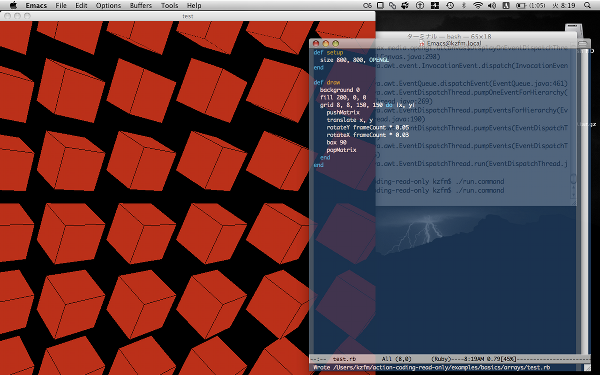Open the Buffers menu
The width and height of the screenshot is (600, 375).
[141, 5]
